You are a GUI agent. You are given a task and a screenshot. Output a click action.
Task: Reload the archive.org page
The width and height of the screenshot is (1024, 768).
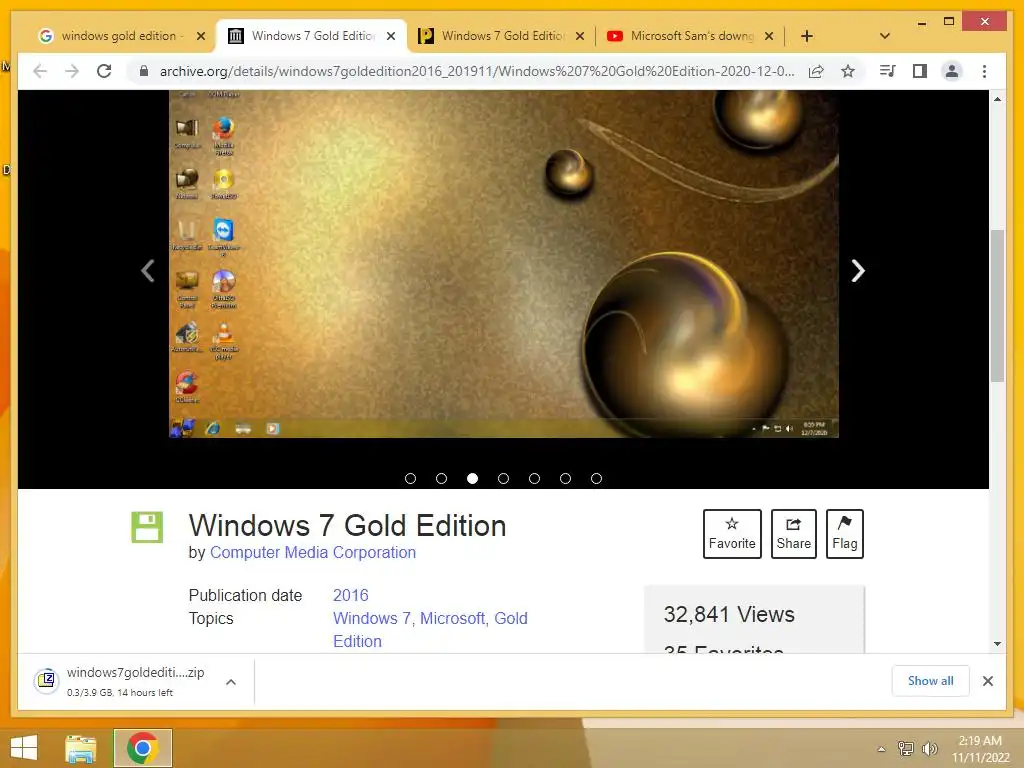tap(104, 71)
